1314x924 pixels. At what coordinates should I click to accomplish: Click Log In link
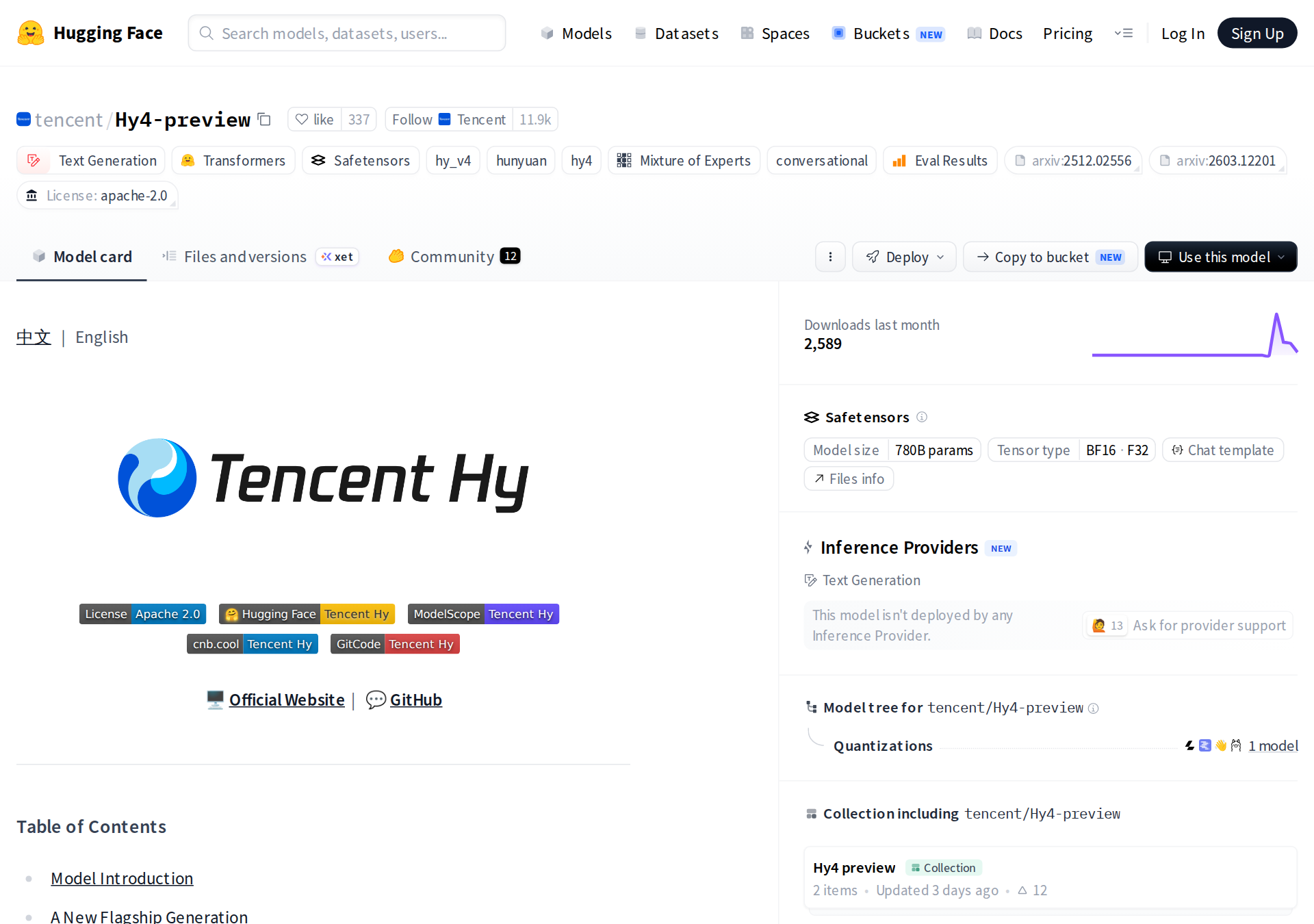1183,34
